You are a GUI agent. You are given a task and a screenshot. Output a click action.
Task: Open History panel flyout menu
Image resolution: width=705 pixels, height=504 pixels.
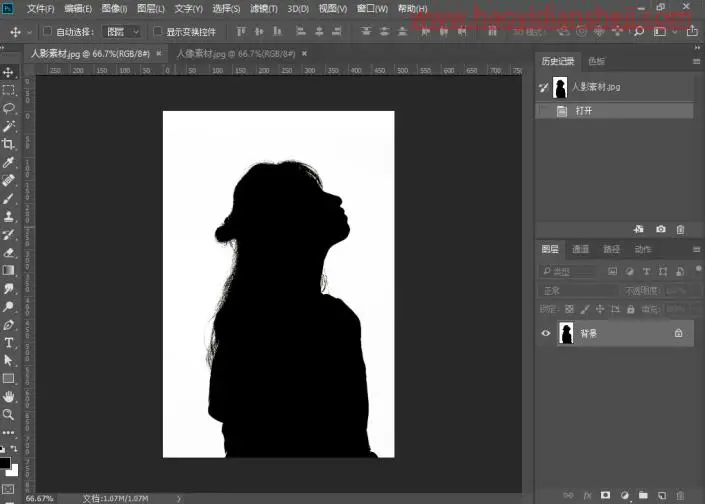696,61
